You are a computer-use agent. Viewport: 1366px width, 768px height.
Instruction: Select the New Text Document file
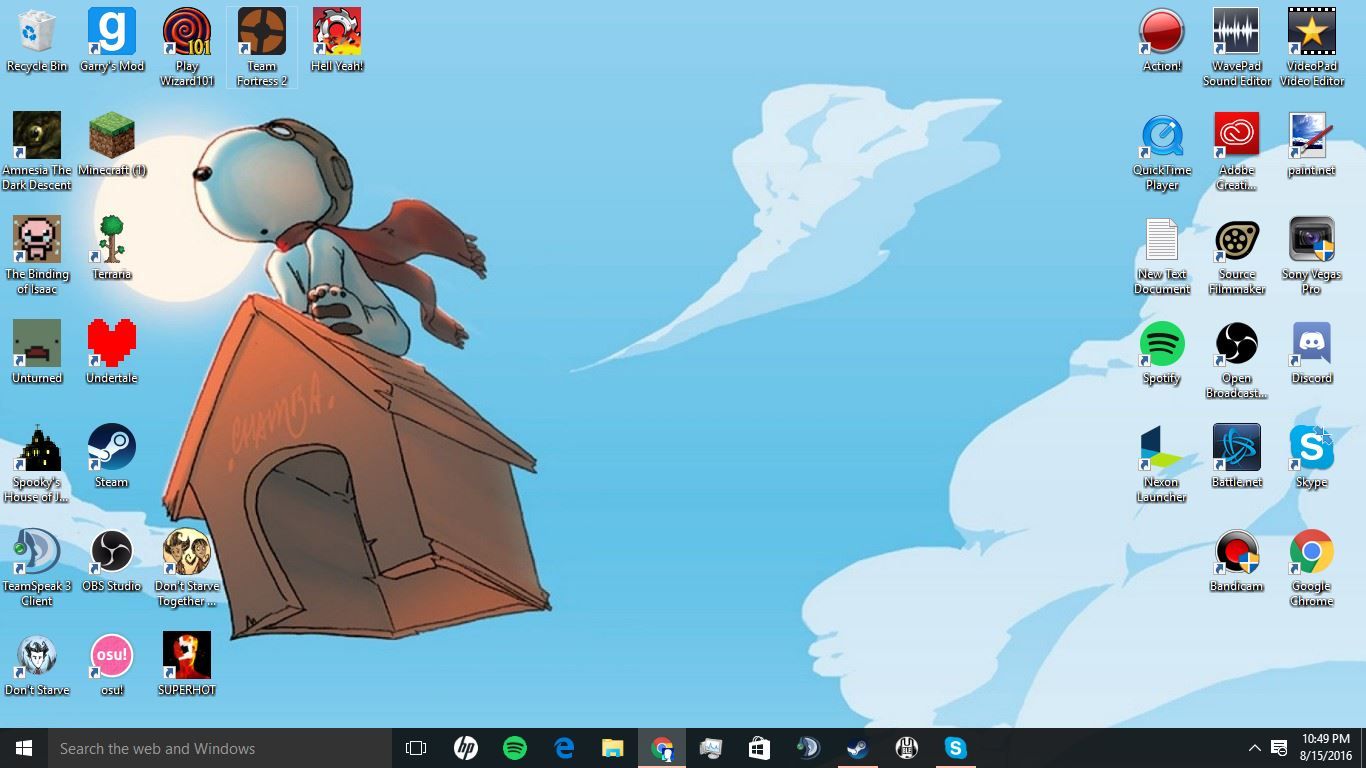click(x=1161, y=241)
